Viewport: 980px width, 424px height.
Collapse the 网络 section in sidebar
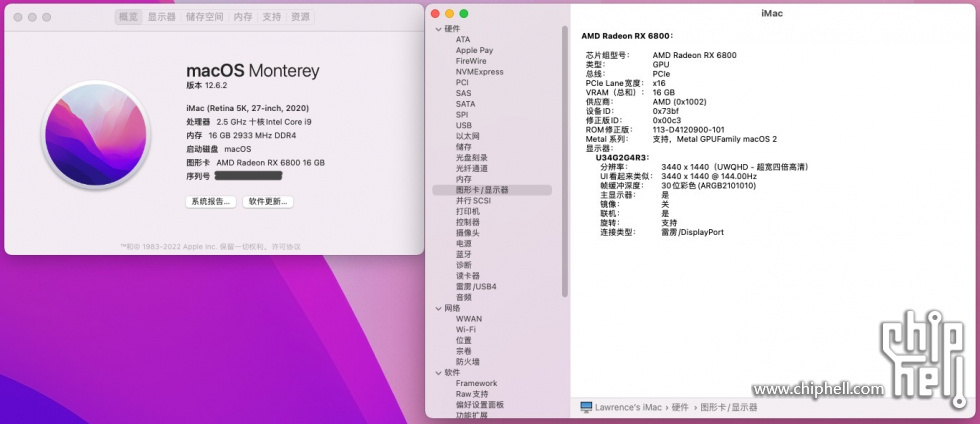coord(438,308)
